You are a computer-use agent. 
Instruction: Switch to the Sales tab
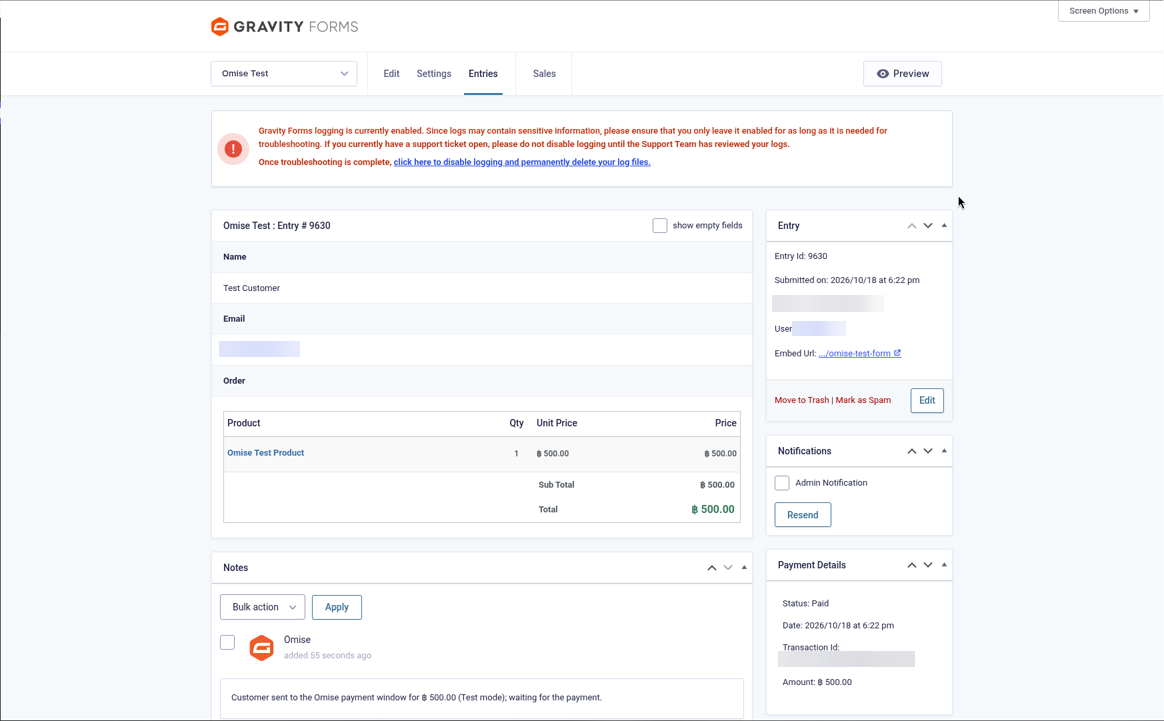point(544,74)
